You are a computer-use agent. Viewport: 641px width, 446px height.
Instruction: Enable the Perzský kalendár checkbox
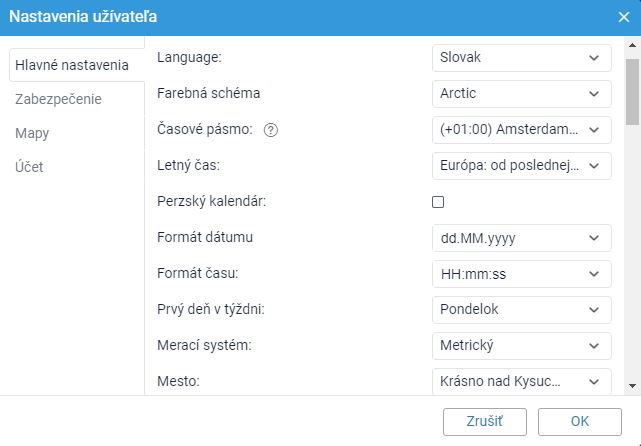point(438,202)
